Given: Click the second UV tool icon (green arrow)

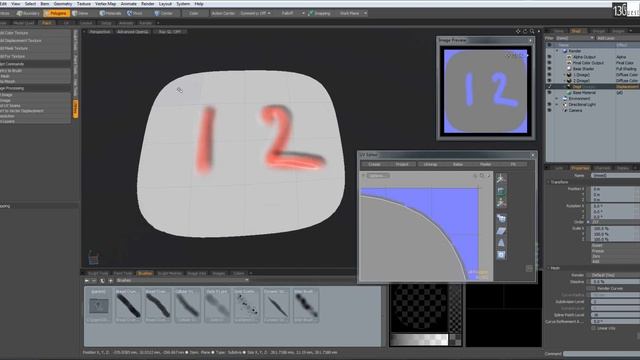Looking at the screenshot, I should point(501,190).
